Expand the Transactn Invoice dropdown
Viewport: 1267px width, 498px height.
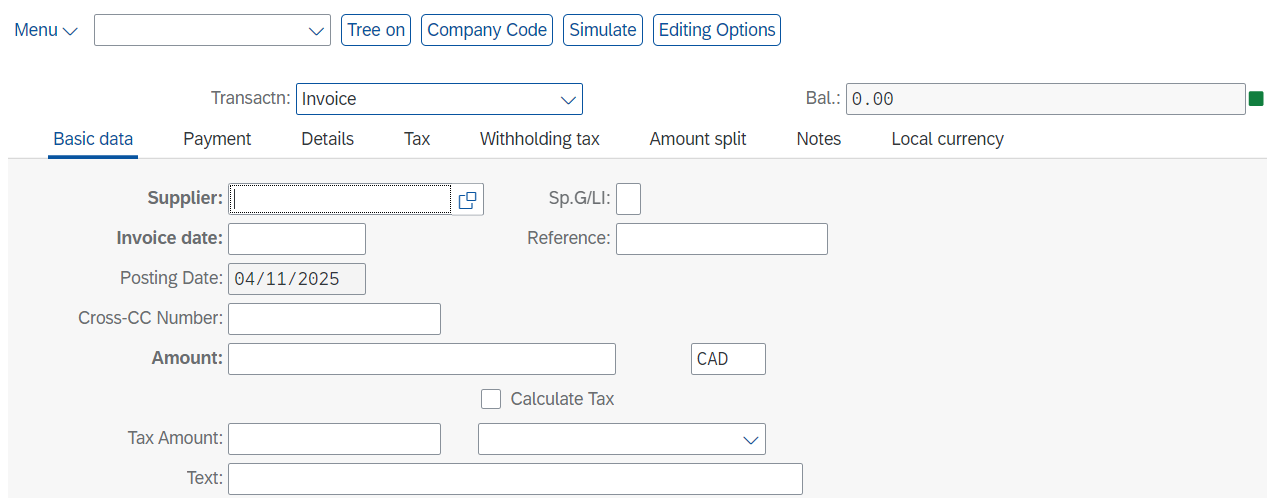click(x=568, y=99)
